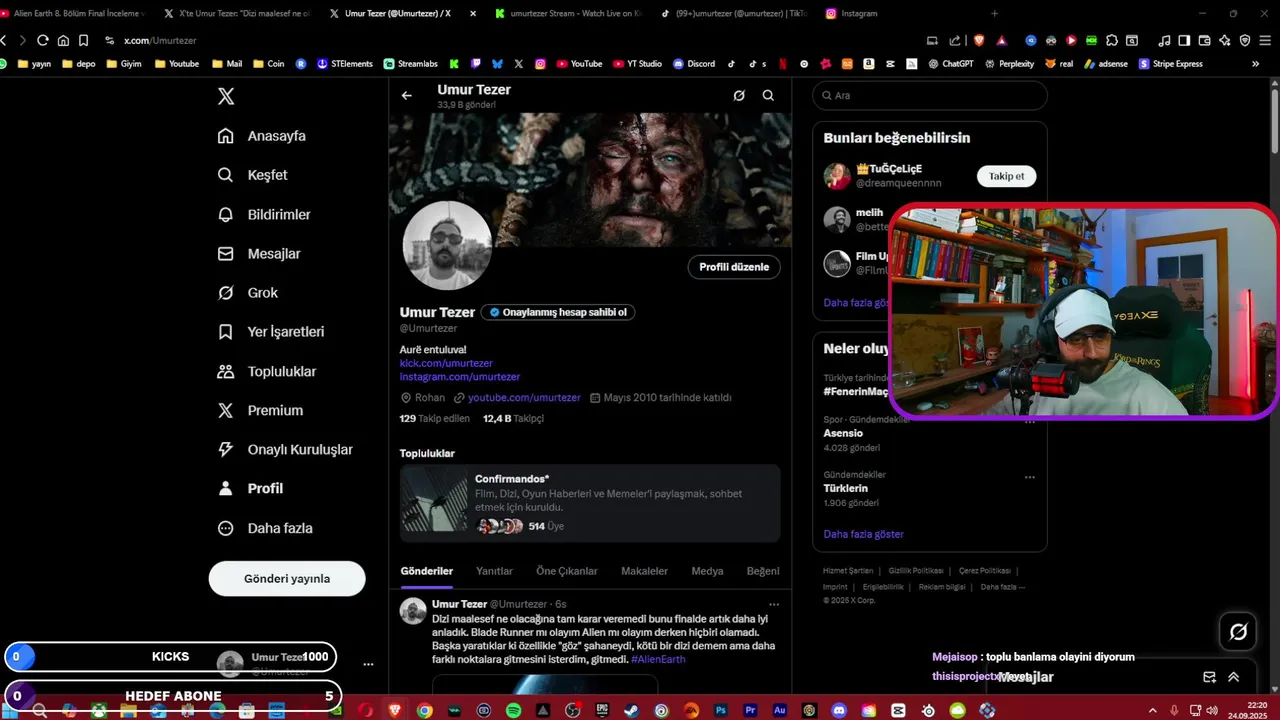Select the Gönderiler tab
Image resolution: width=1280 pixels, height=720 pixels.
[427, 571]
